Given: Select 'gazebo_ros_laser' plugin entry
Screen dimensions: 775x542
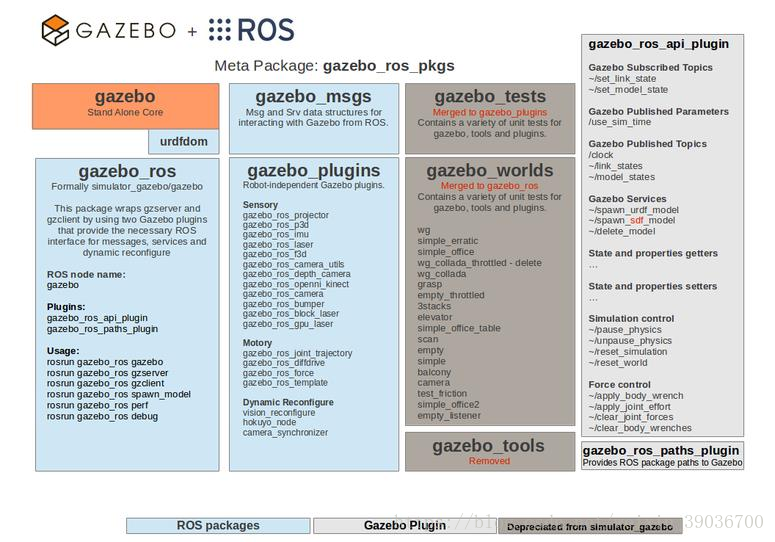Looking at the screenshot, I should coord(278,245).
